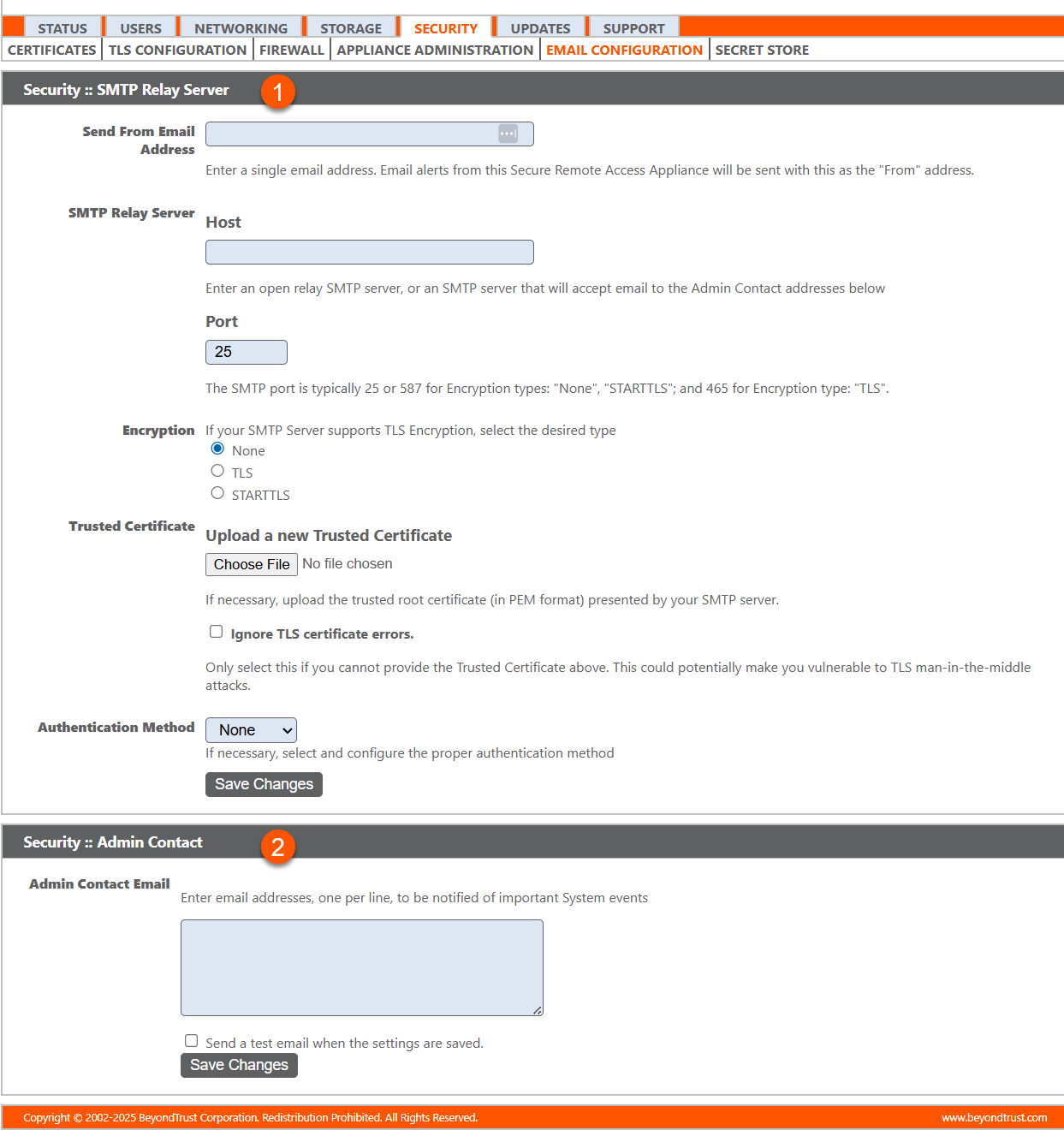1064x1130 pixels.
Task: Select the TLS encryption option
Action: tap(217, 471)
